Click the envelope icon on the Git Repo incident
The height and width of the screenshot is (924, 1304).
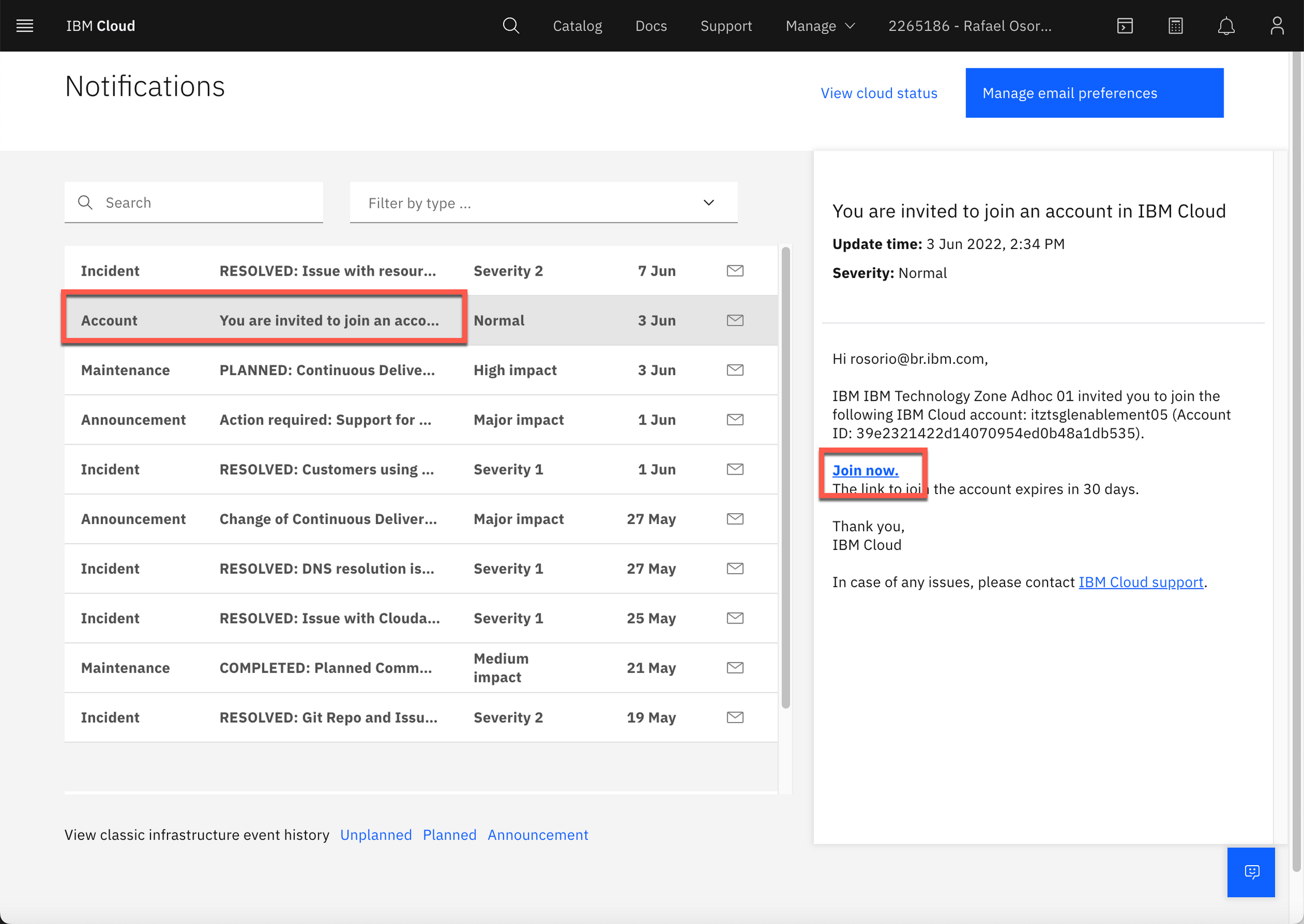coord(735,717)
